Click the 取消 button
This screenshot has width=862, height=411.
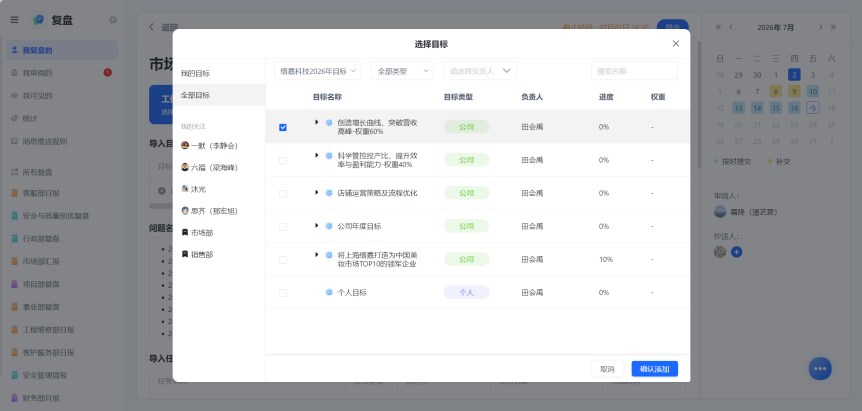pyautogui.click(x=607, y=369)
